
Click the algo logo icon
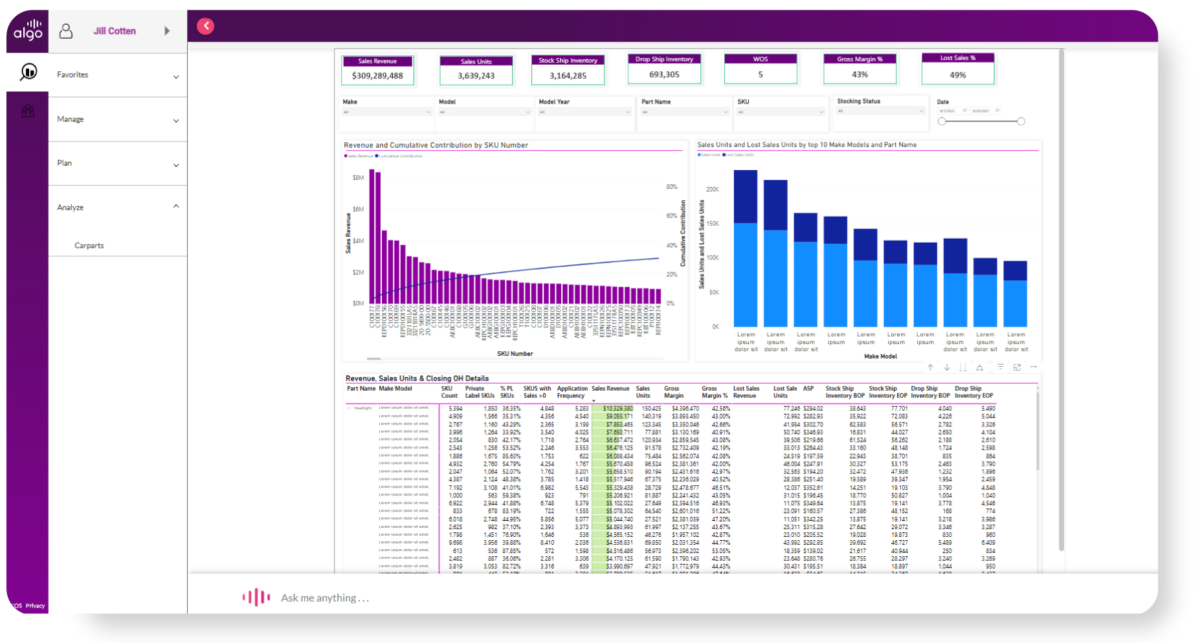(28, 29)
